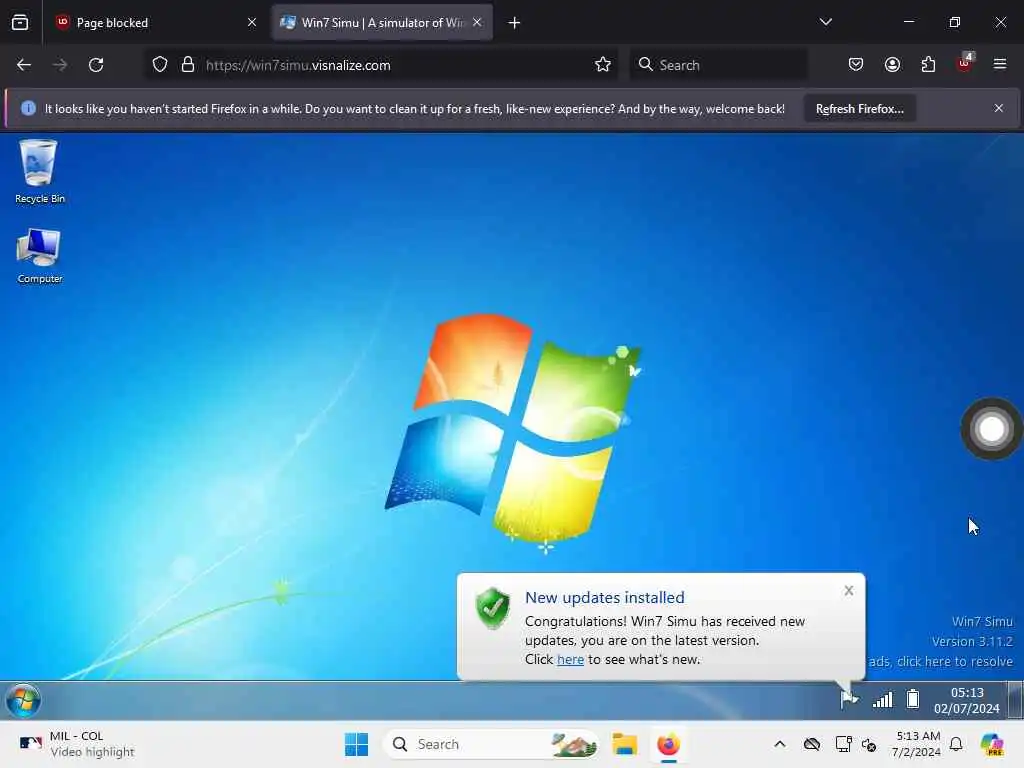Close the New updates installed balloon
This screenshot has height=768, width=1024.
point(848,591)
